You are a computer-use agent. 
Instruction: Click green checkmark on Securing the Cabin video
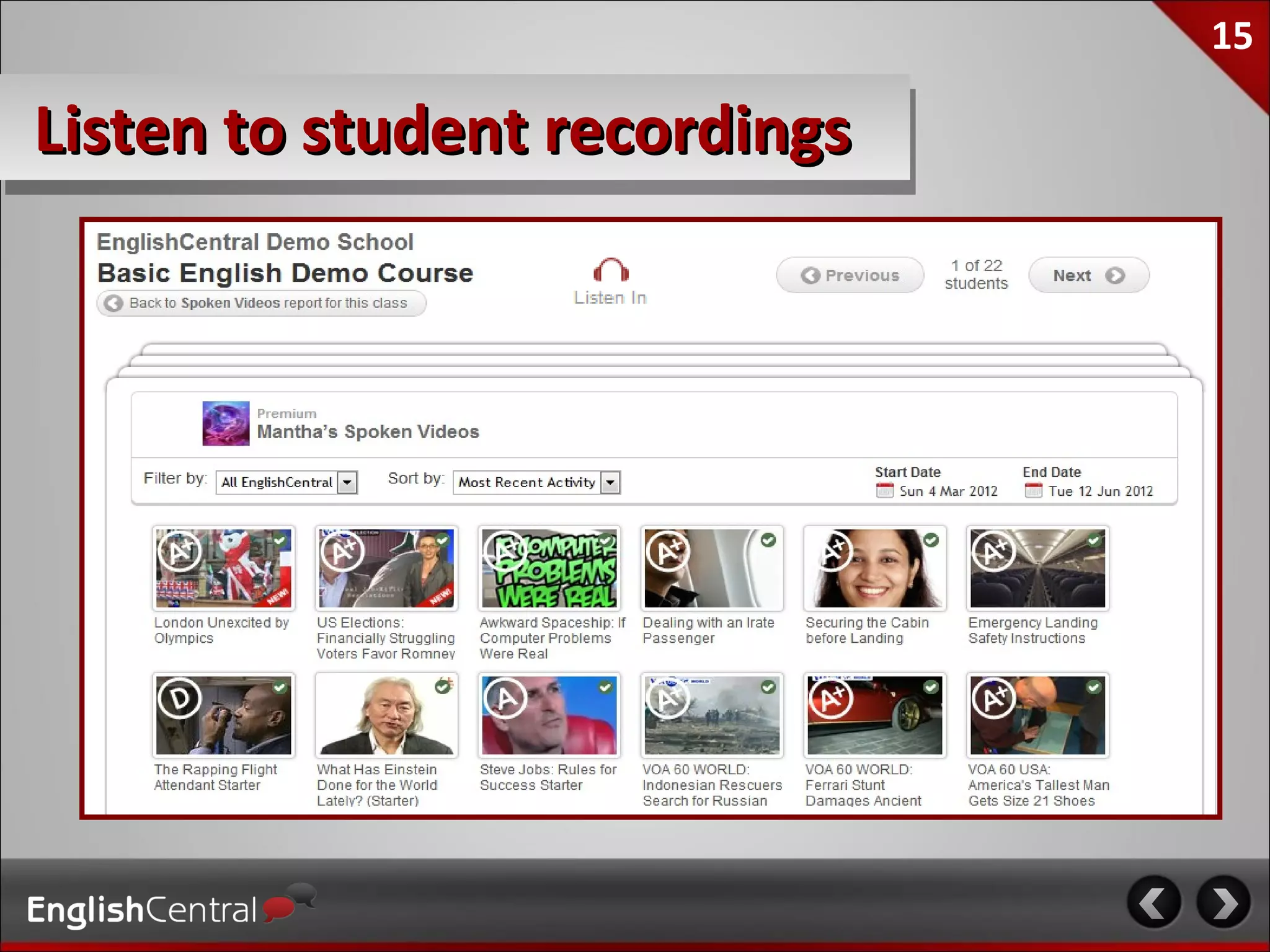tap(931, 540)
